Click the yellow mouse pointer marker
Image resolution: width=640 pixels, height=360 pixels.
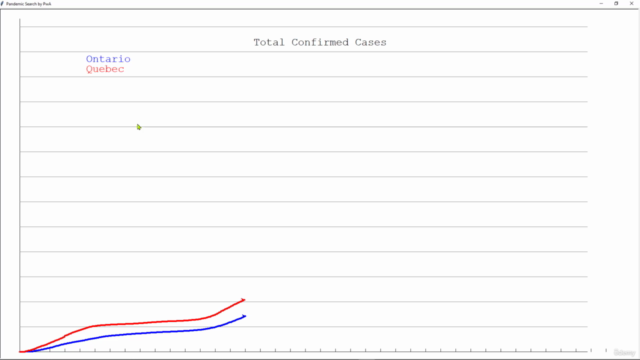(139, 127)
